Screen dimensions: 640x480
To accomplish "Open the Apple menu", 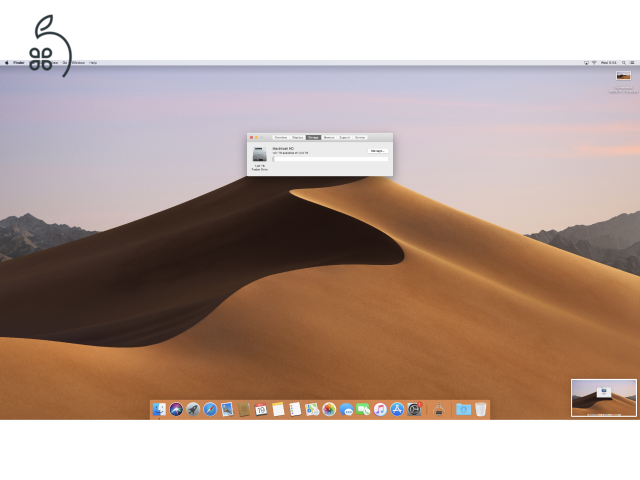I will pos(7,62).
